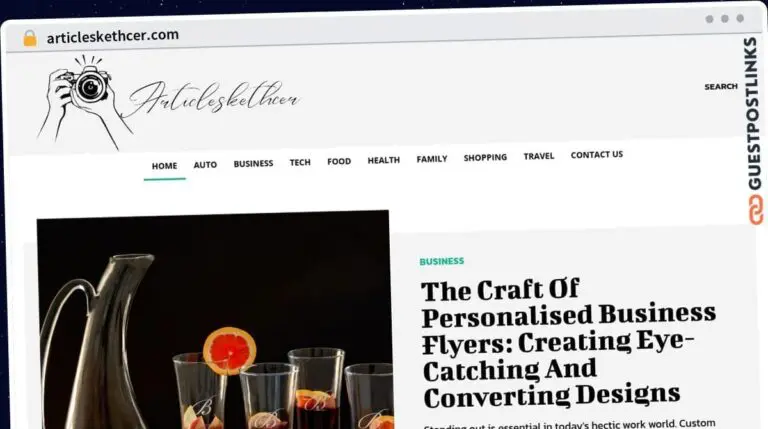Open the SEARCH link in header
The image size is (768, 429).
[x=721, y=87]
